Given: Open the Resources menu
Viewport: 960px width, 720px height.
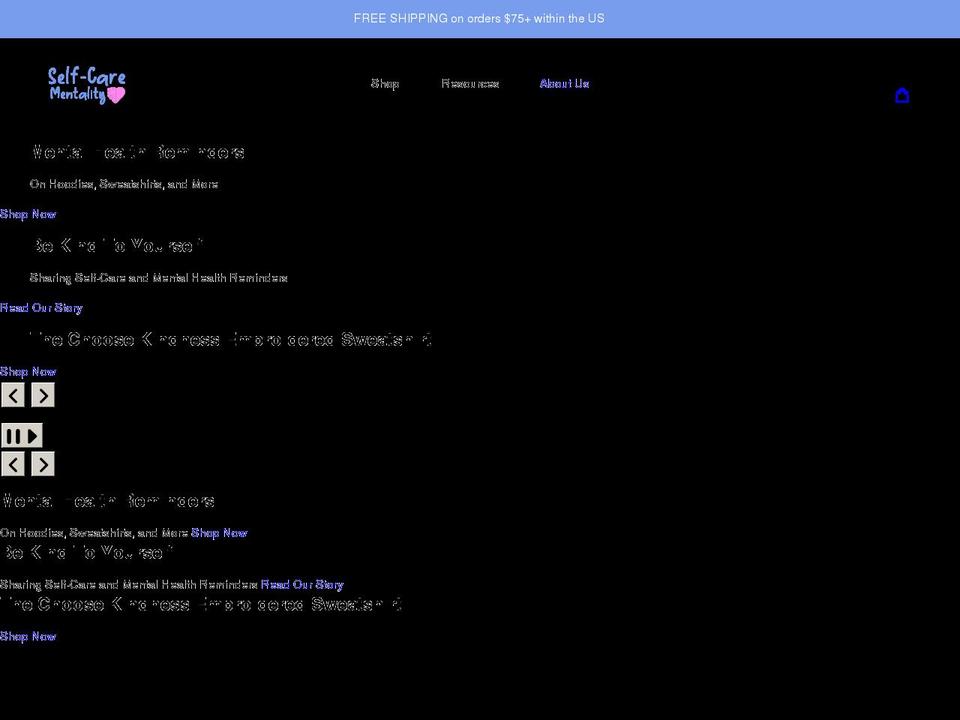Looking at the screenshot, I should click(470, 84).
